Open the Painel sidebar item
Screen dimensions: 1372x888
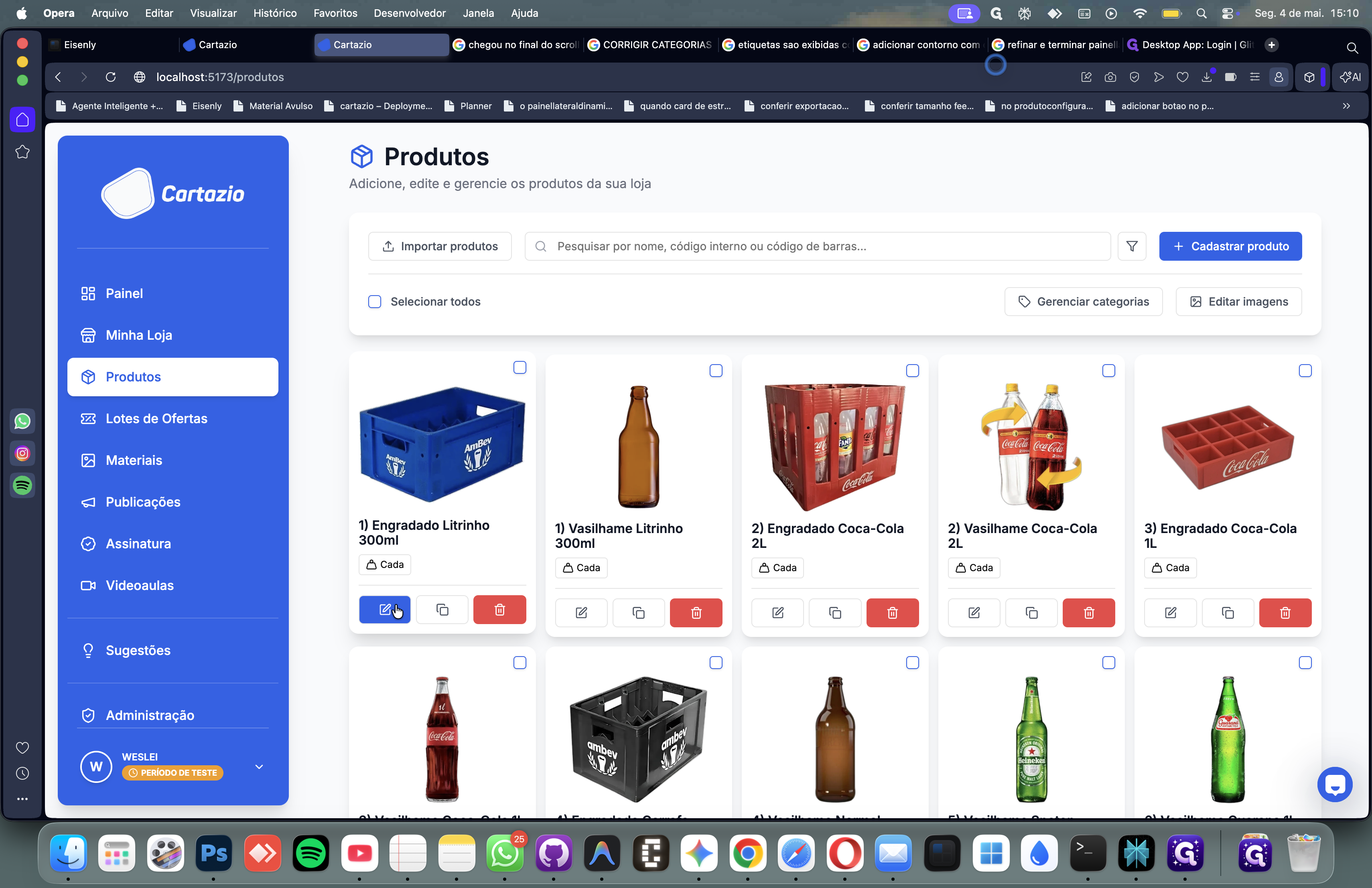[173, 293]
